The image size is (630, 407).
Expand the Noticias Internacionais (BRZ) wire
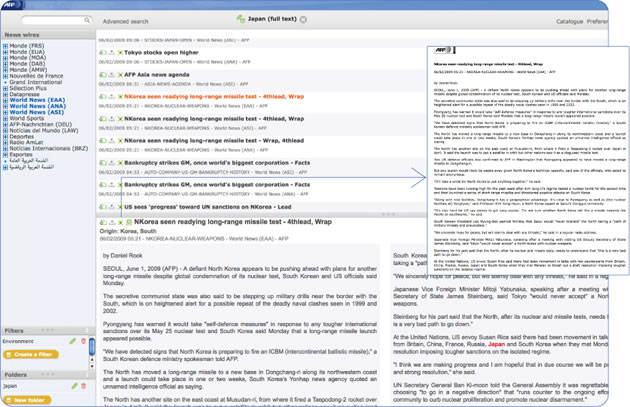[5, 149]
